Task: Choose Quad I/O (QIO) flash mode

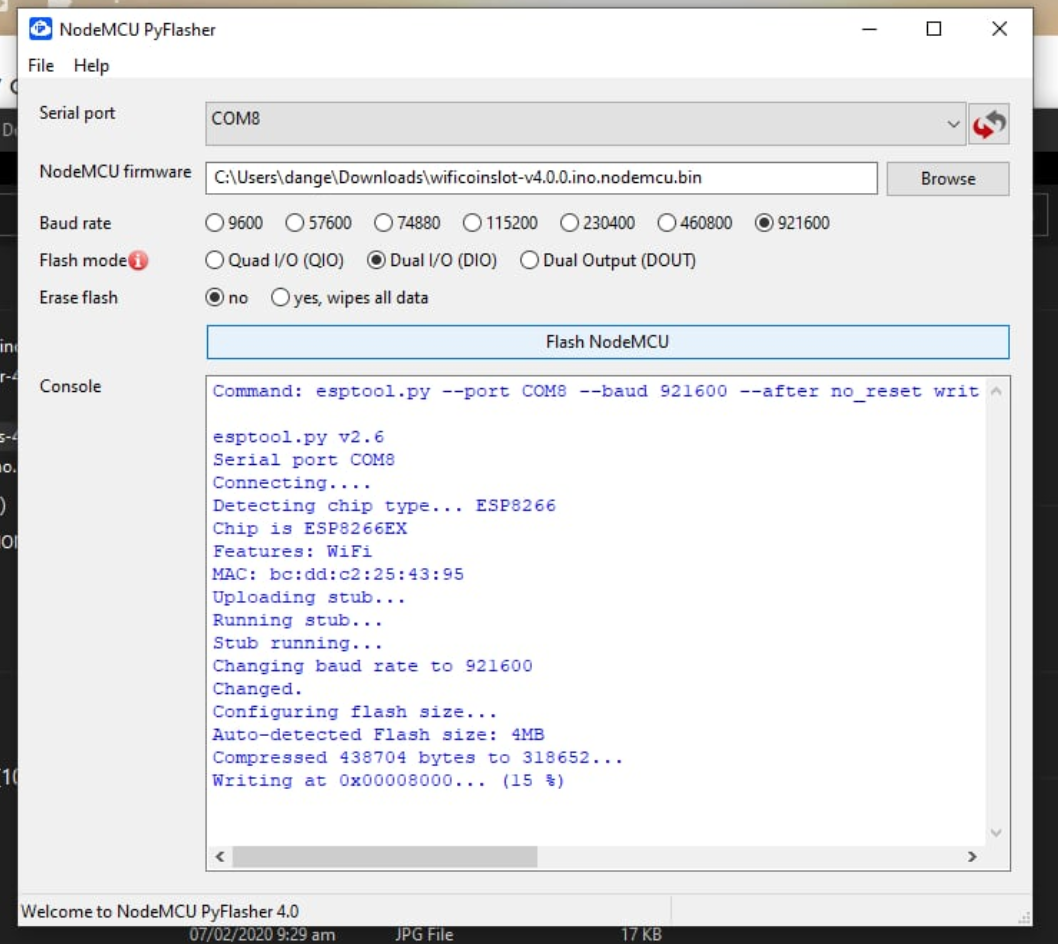Action: 214,261
